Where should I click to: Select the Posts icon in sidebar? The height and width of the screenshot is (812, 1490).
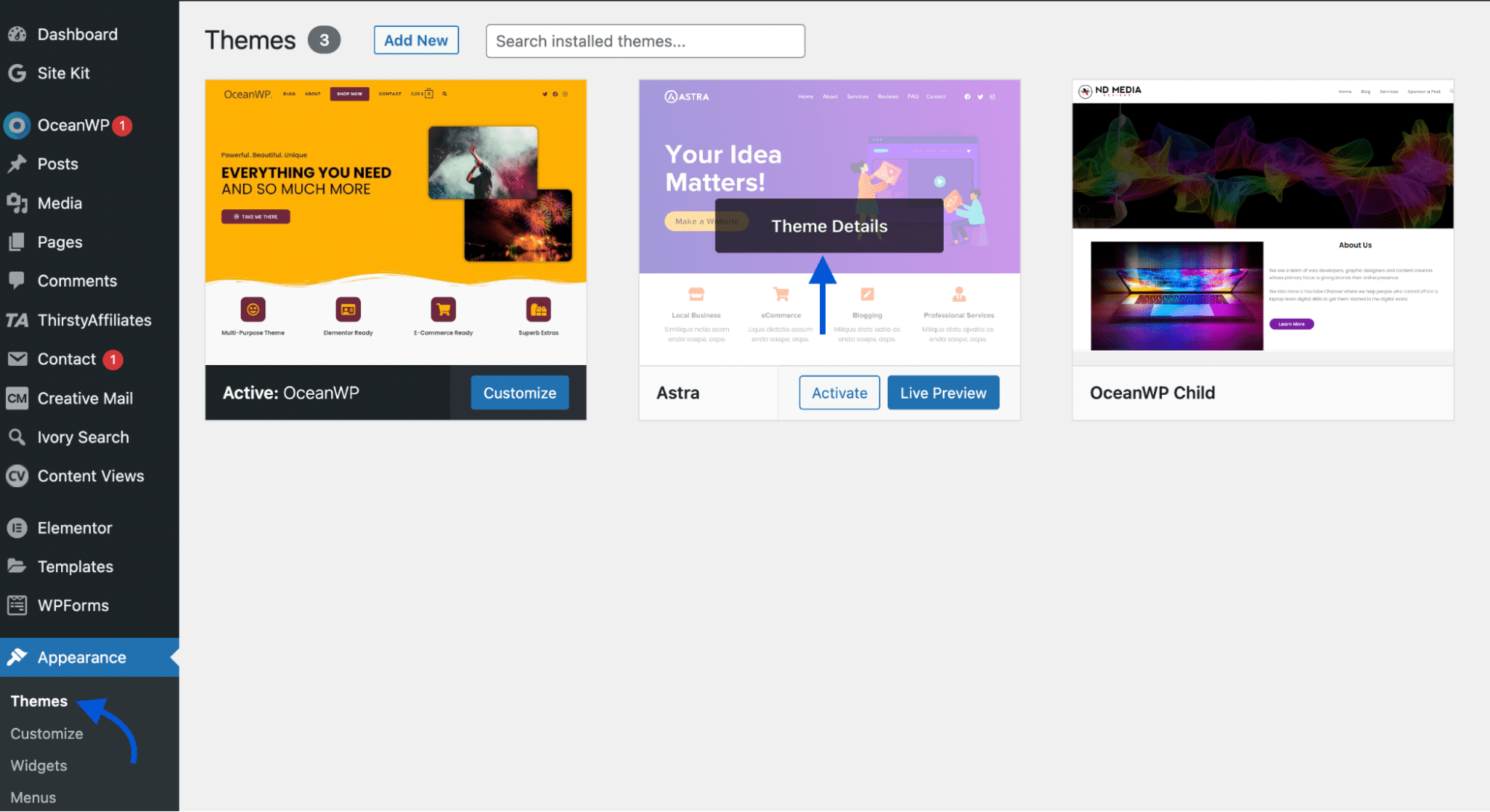click(x=19, y=163)
